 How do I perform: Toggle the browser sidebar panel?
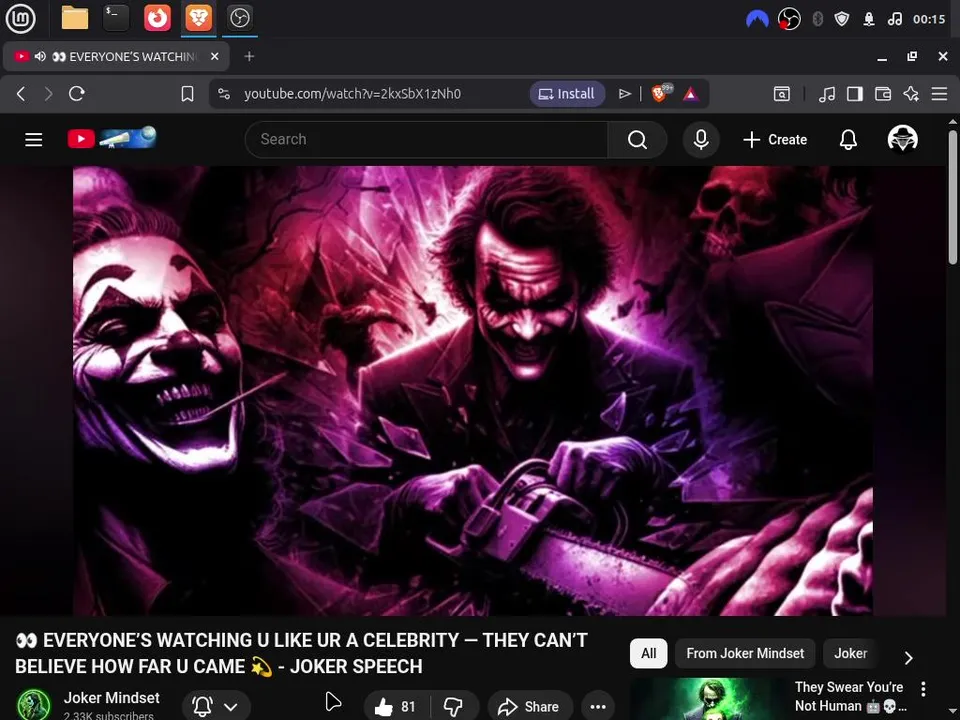pos(855,94)
